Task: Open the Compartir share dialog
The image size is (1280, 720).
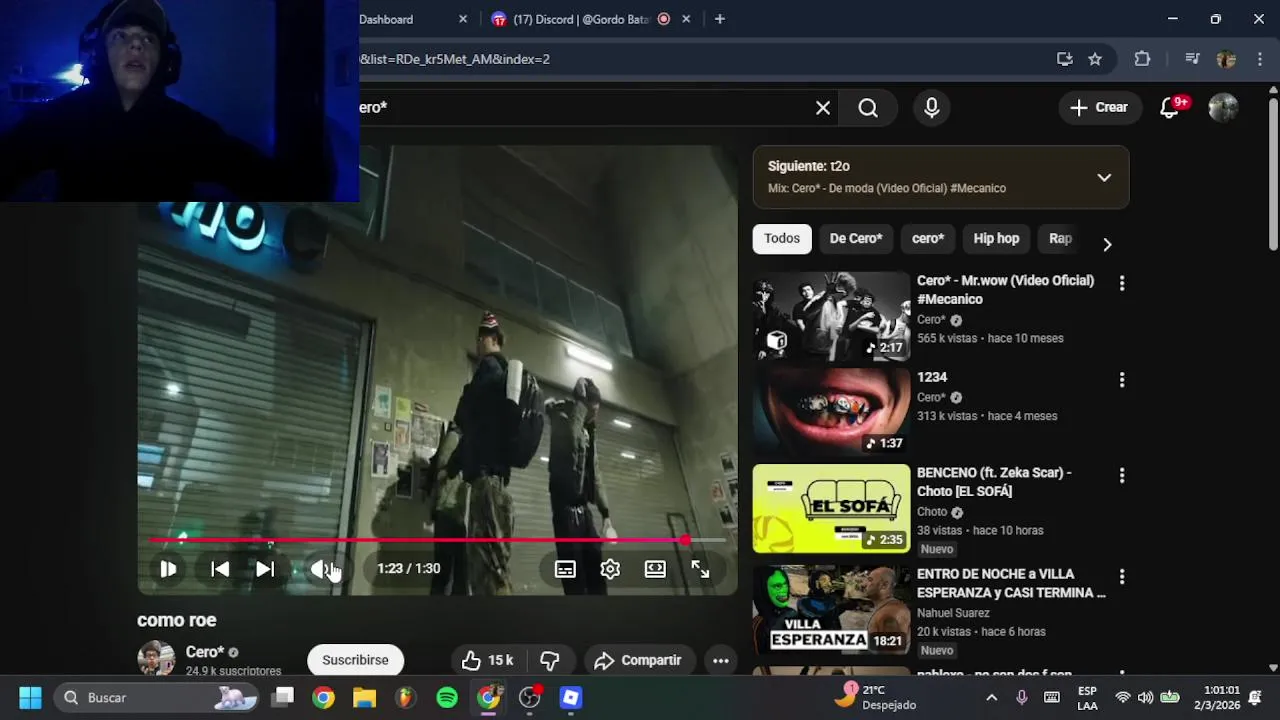Action: (x=638, y=660)
